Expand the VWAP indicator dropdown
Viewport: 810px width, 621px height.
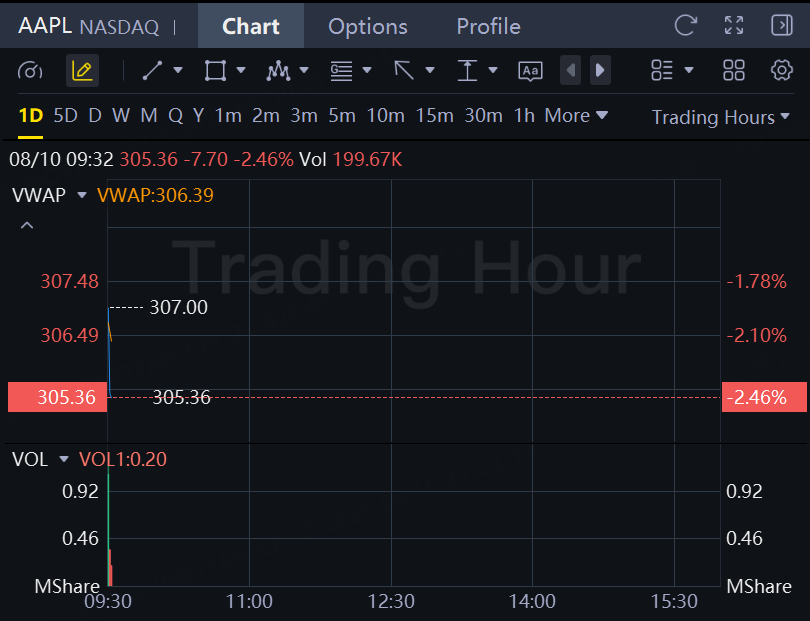point(82,195)
